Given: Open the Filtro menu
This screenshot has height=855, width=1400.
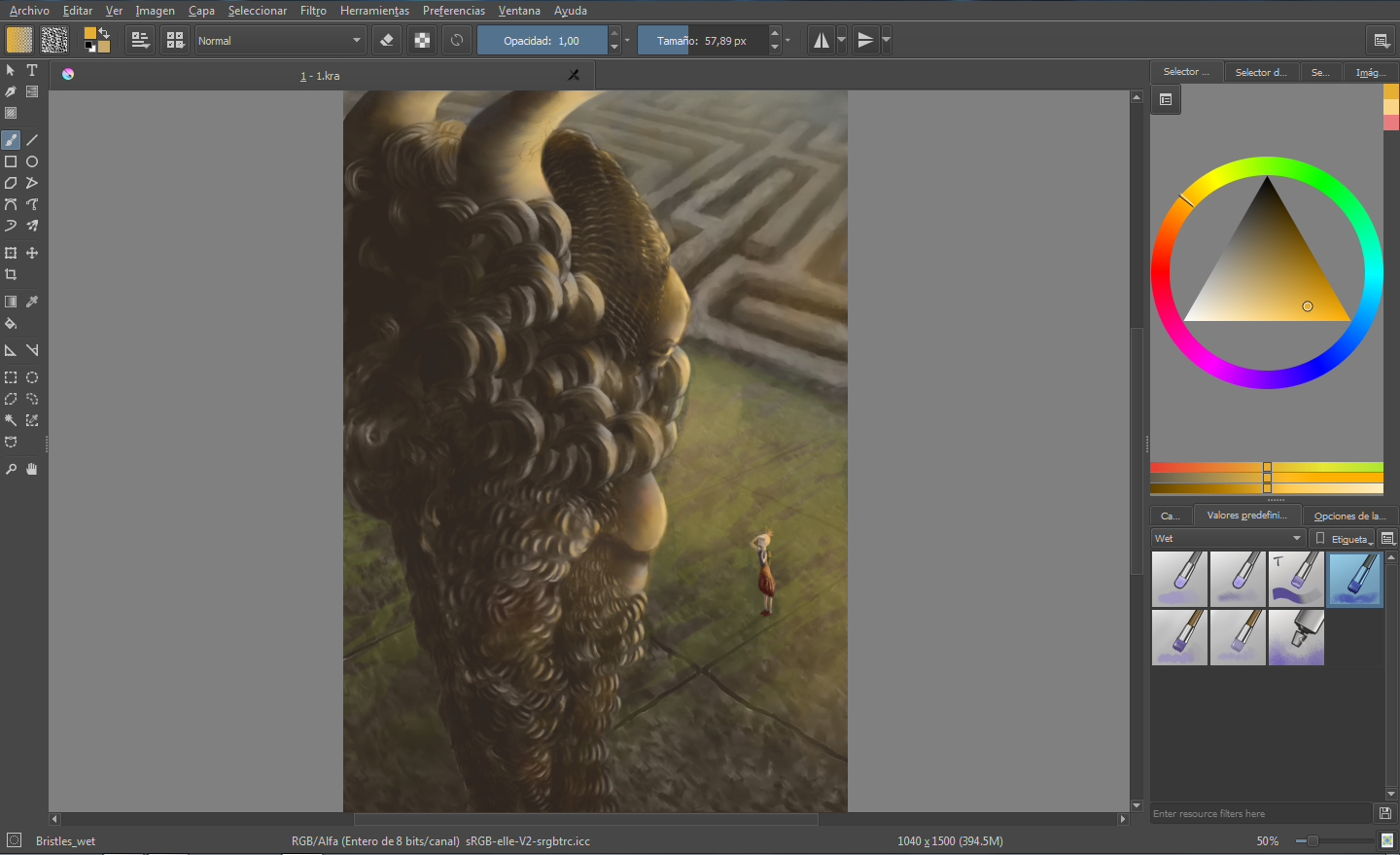Looking at the screenshot, I should pos(313,11).
